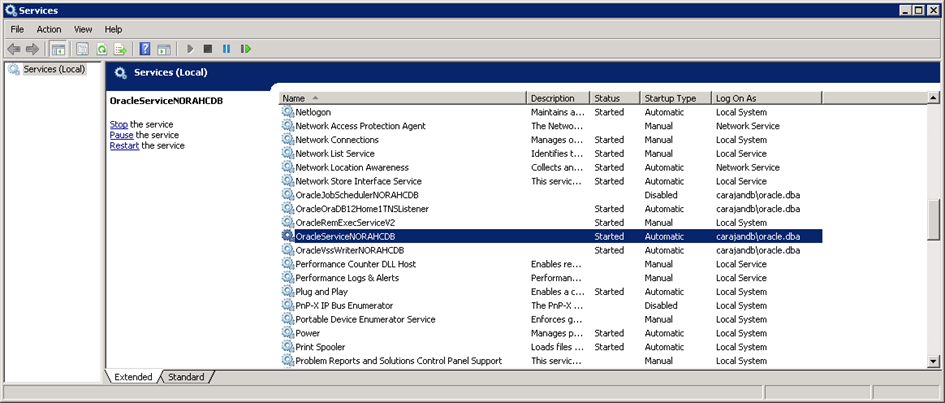945x403 pixels.
Task: Select Network Store Interface Service row
Action: point(551,181)
